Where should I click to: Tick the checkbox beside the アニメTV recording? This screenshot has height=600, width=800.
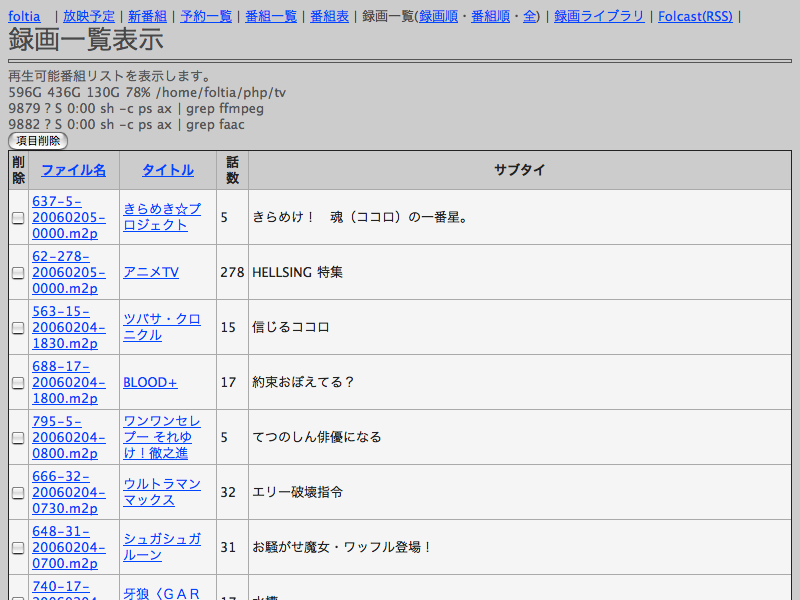coord(18,273)
